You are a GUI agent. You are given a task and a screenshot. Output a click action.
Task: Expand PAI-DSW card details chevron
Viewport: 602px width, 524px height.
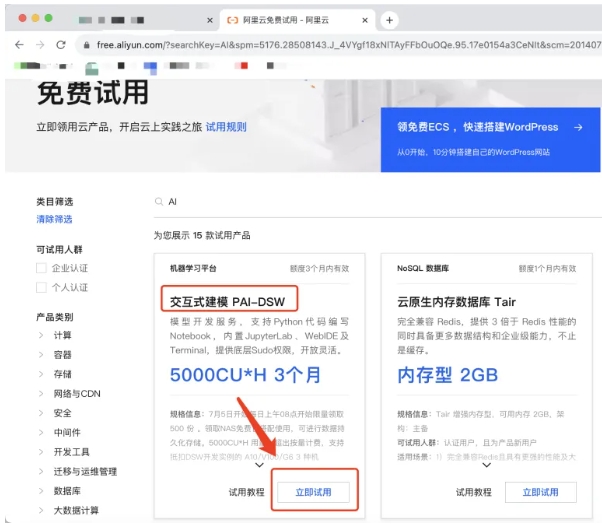click(260, 465)
